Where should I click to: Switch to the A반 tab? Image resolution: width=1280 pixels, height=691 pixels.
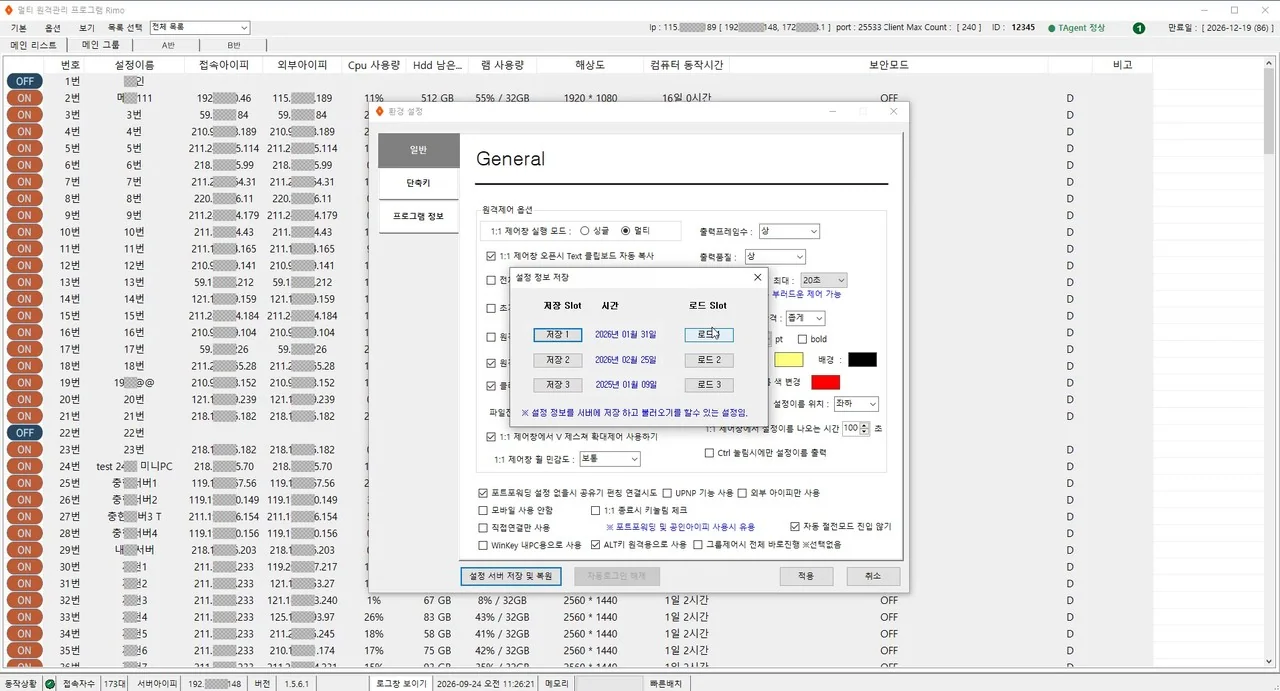[167, 45]
